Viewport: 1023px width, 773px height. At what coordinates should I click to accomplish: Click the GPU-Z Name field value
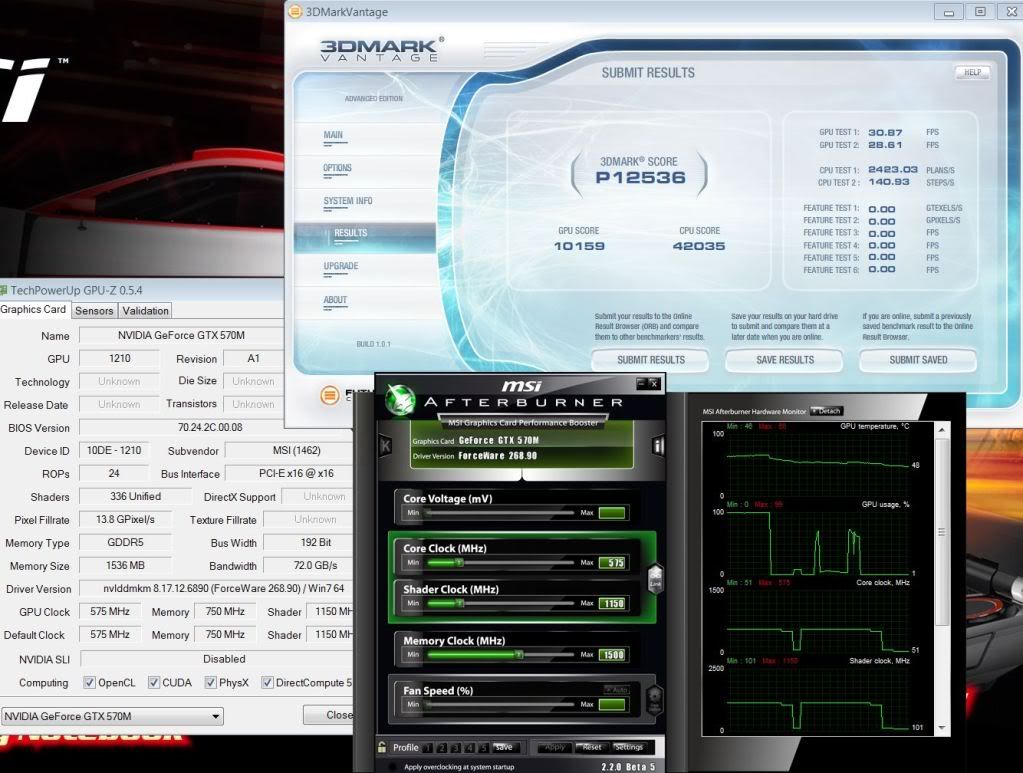181,335
